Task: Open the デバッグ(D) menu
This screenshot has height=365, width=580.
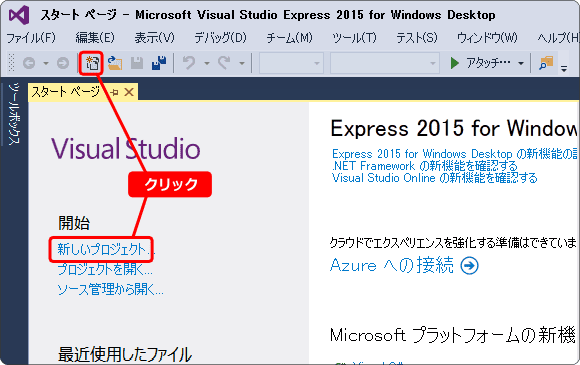Action: tap(220, 37)
